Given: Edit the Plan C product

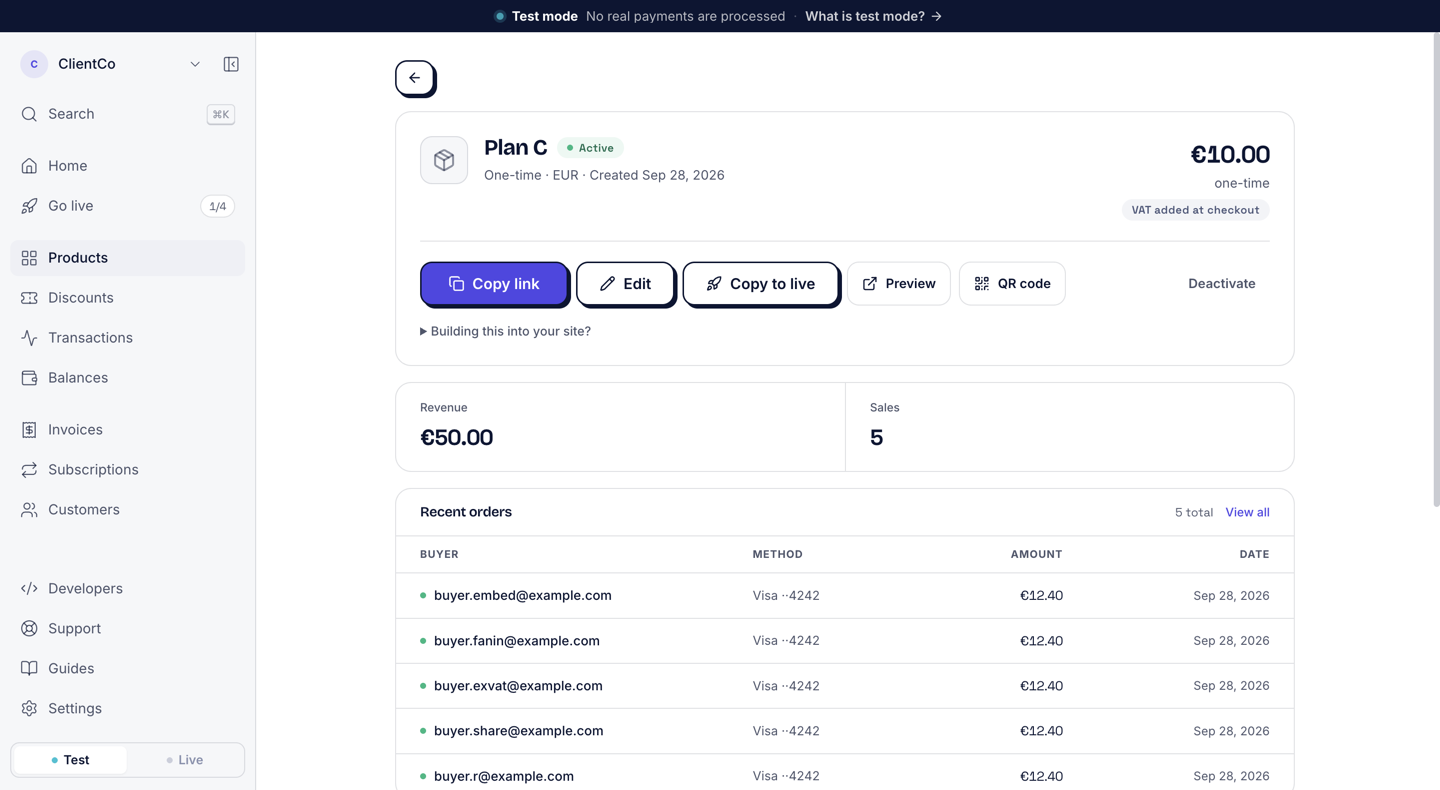Looking at the screenshot, I should click(x=625, y=284).
